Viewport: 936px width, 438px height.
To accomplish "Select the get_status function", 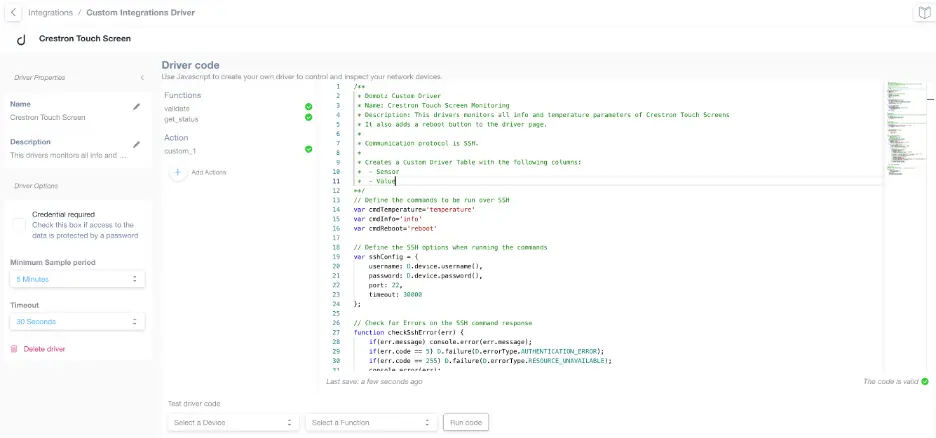I will 181,119.
